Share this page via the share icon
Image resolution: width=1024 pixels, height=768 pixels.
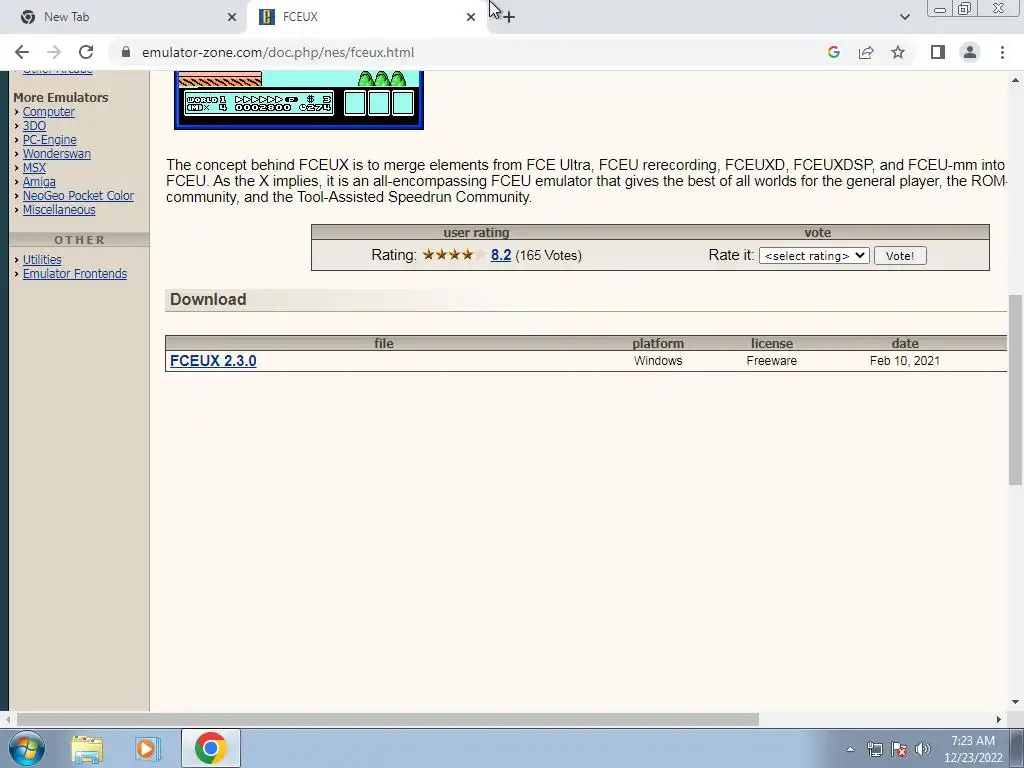[x=866, y=52]
